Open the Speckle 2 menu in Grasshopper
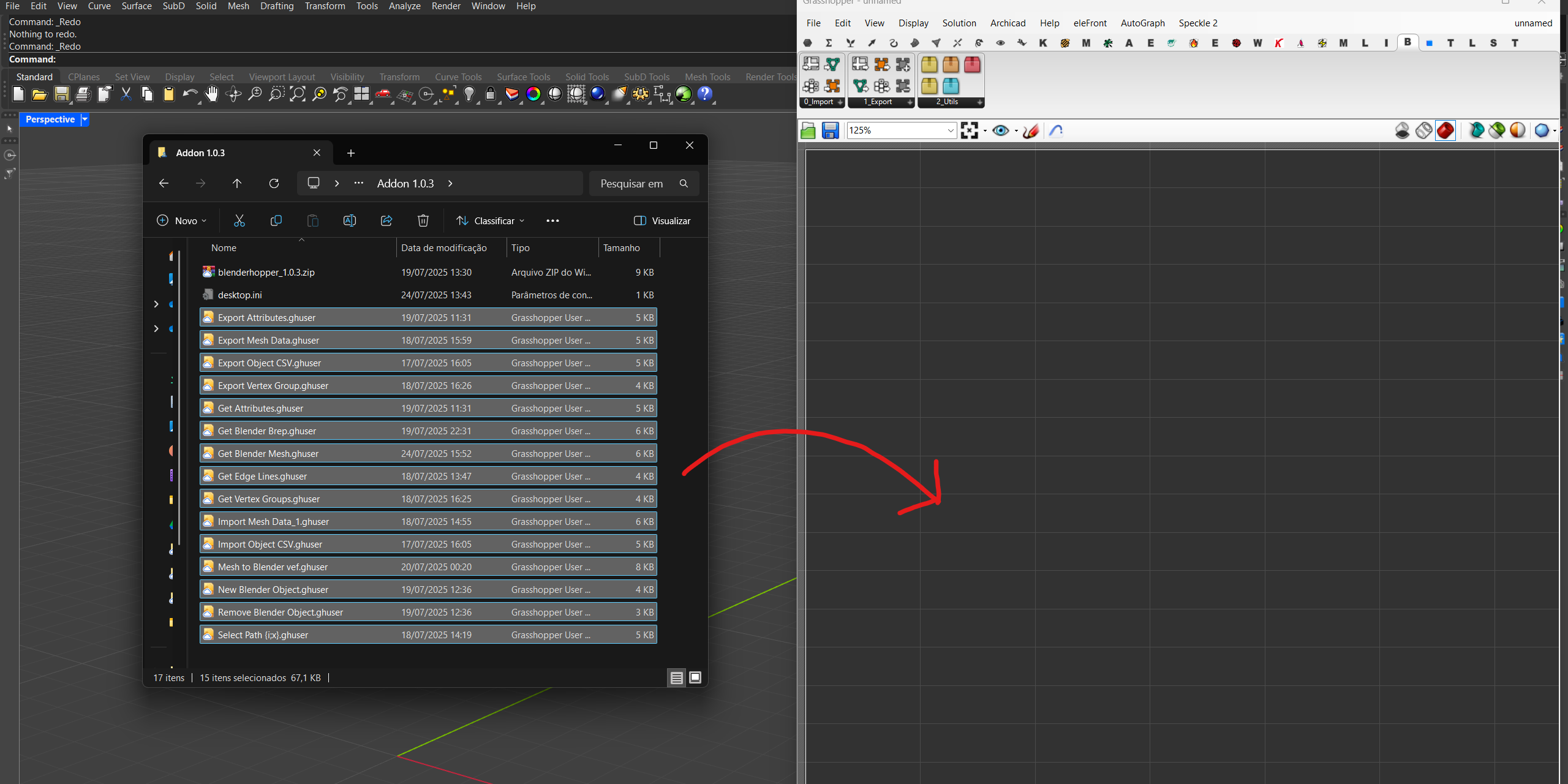The height and width of the screenshot is (784, 1568). point(1198,23)
